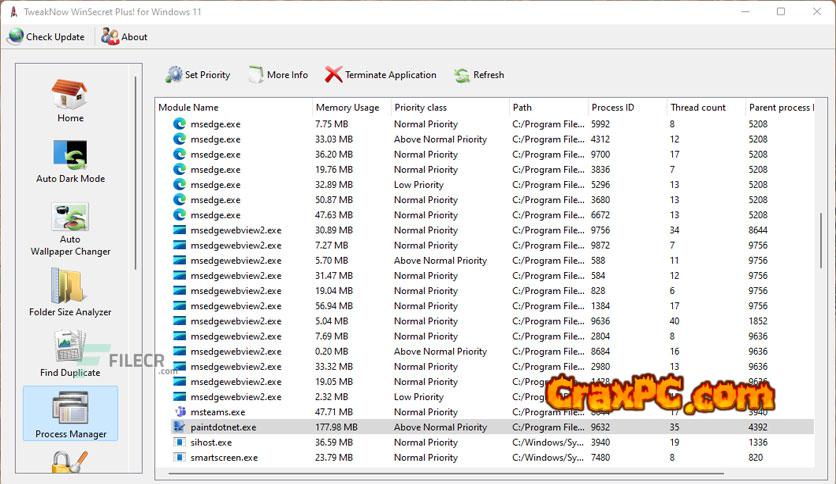Click 177.98 MB memory value
Screen dimensions: 836x484
pos(336,427)
